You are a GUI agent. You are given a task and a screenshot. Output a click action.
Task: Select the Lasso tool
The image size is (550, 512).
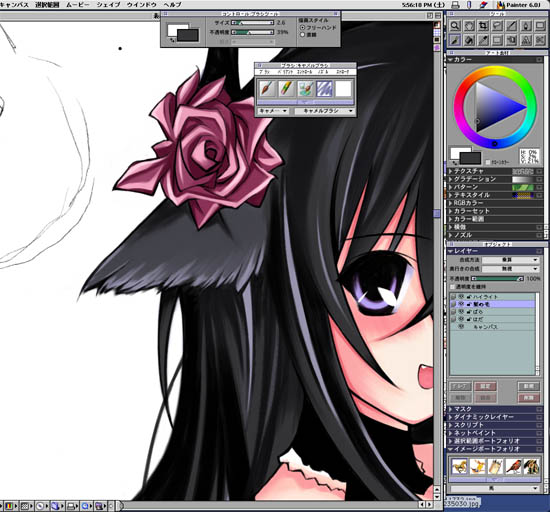pyautogui.click(x=497, y=26)
